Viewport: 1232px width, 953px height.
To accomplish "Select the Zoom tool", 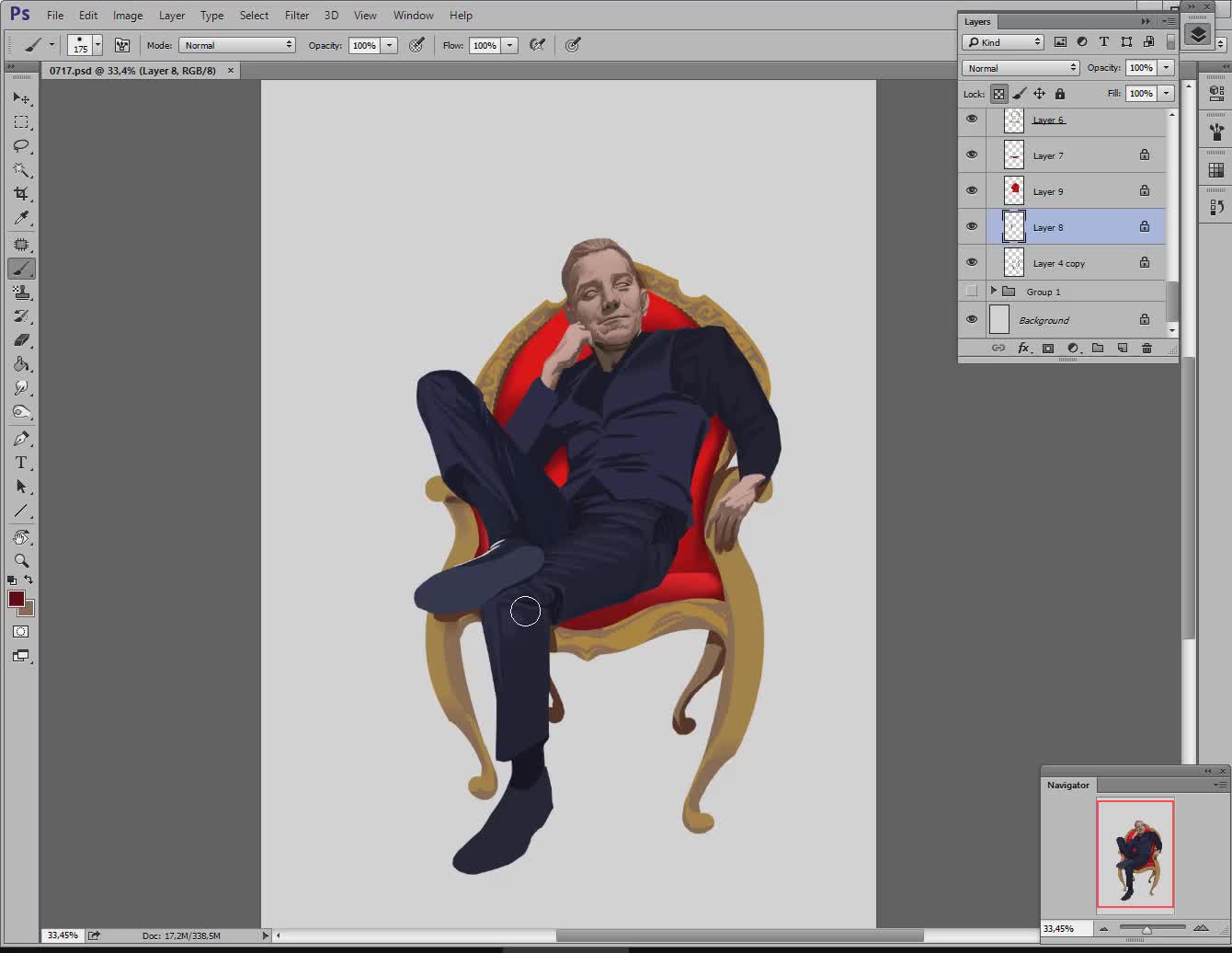I will pyautogui.click(x=21, y=561).
